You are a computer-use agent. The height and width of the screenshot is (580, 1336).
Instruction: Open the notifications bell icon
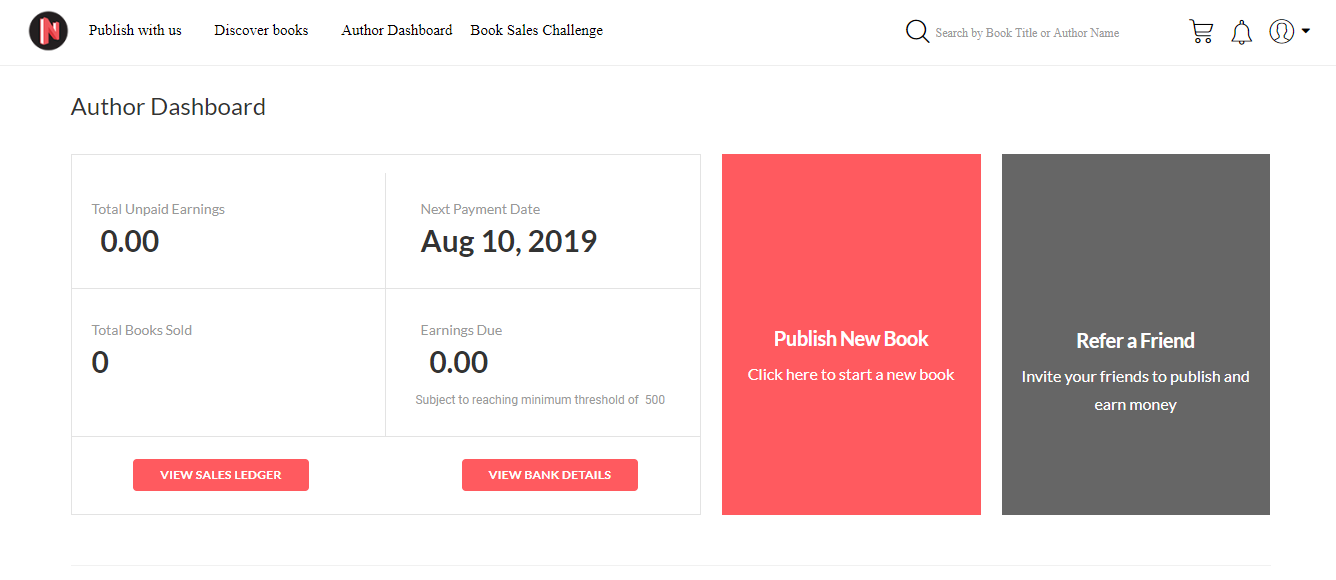pos(1241,31)
